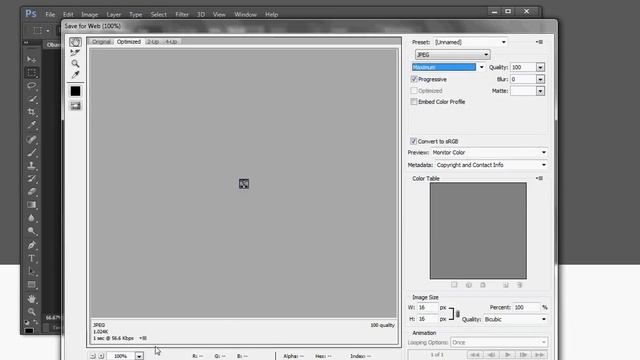Click the image width input field
The image size is (640, 360).
(427, 307)
